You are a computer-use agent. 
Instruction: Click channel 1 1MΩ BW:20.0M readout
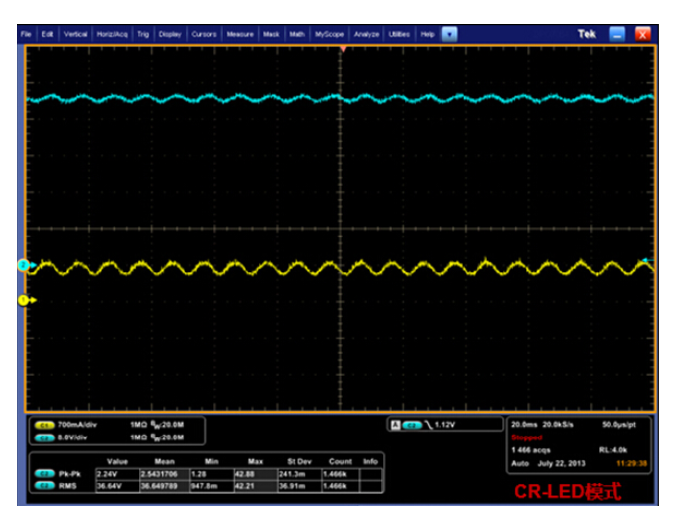point(157,425)
